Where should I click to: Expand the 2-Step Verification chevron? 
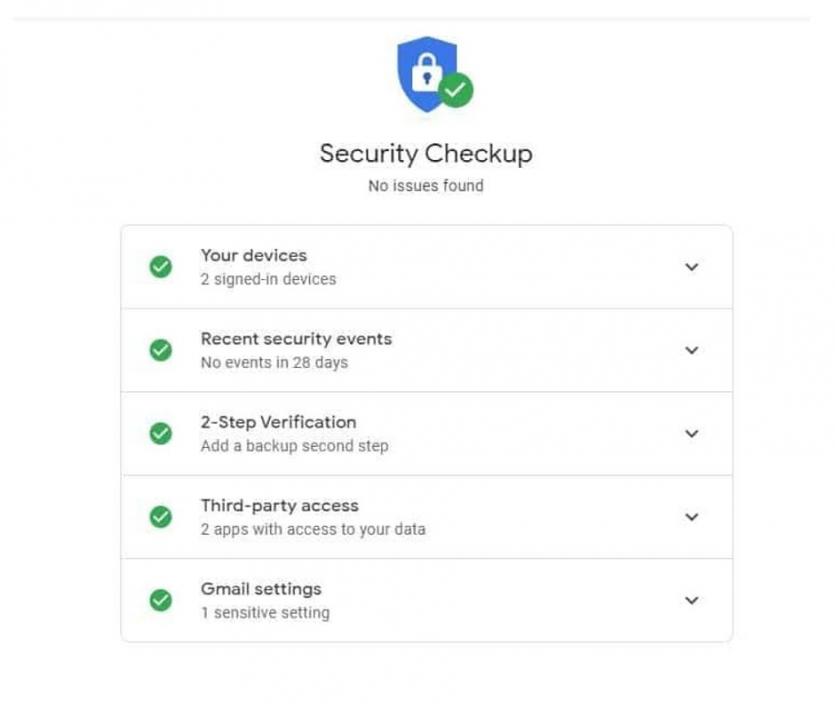pyautogui.click(x=691, y=434)
